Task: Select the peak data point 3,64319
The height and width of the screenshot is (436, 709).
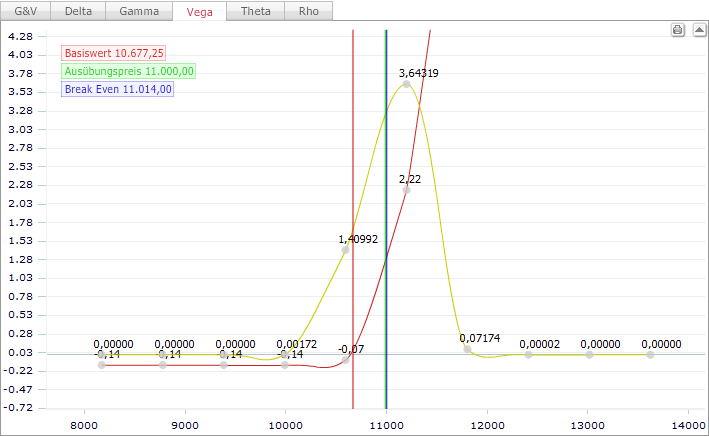Action: (x=406, y=84)
